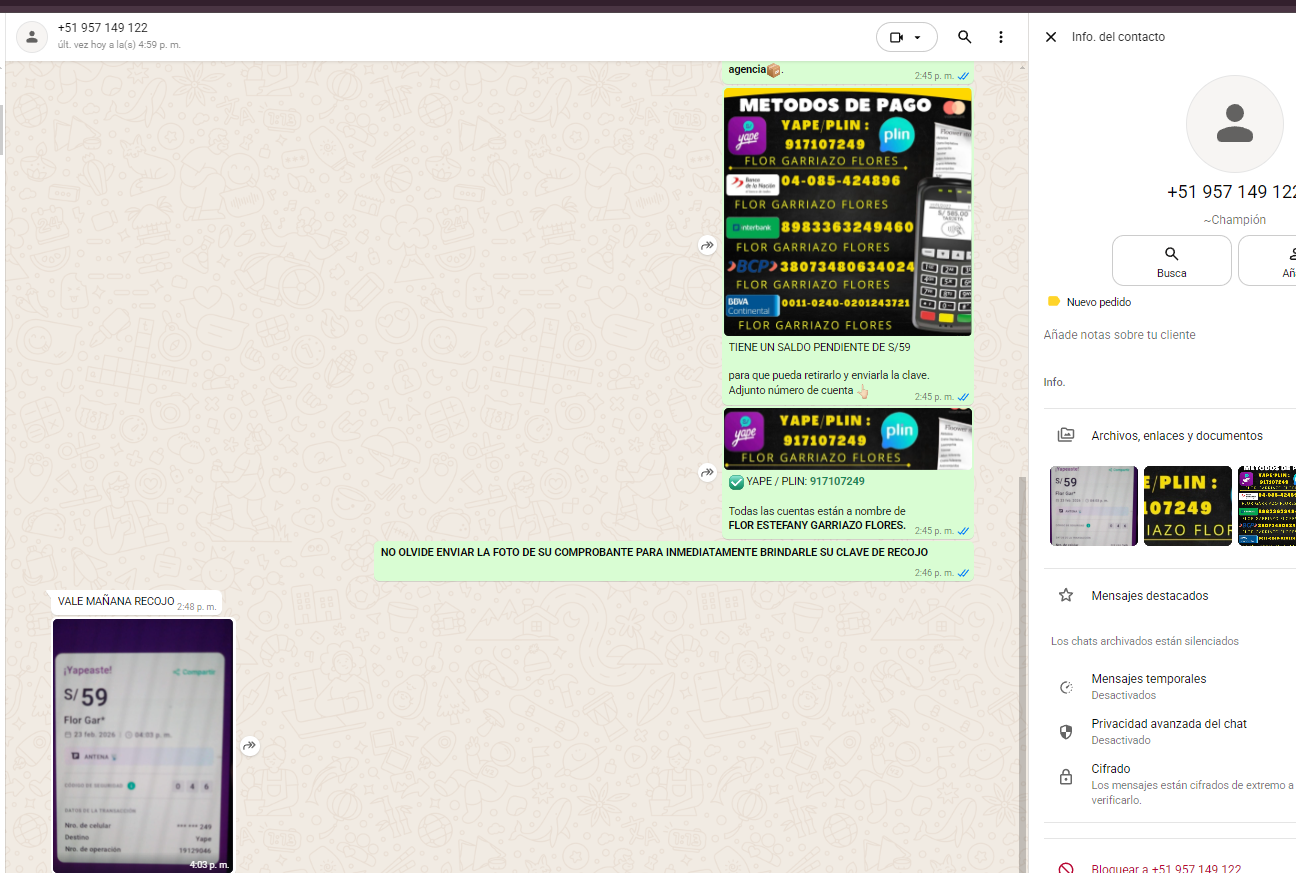Forward the METODOS DE PAGO image
This screenshot has height=873, width=1296.
pyautogui.click(x=707, y=245)
